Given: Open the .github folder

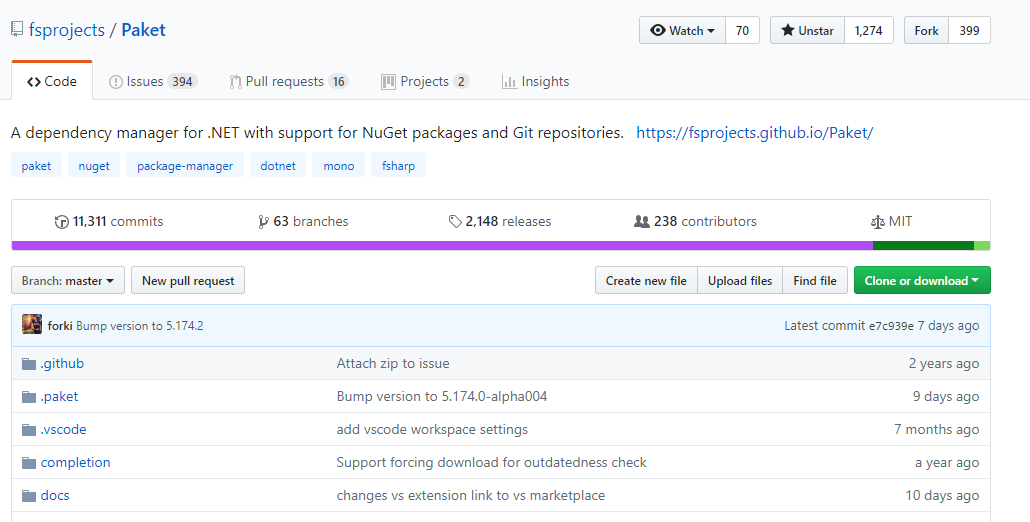Looking at the screenshot, I should coord(62,363).
